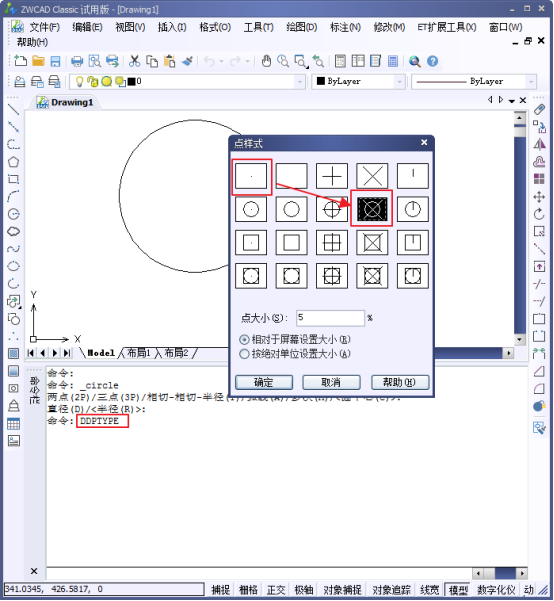The height and width of the screenshot is (601, 554).
Task: Open the ByLayer linetype dropdown
Action: click(x=531, y=82)
